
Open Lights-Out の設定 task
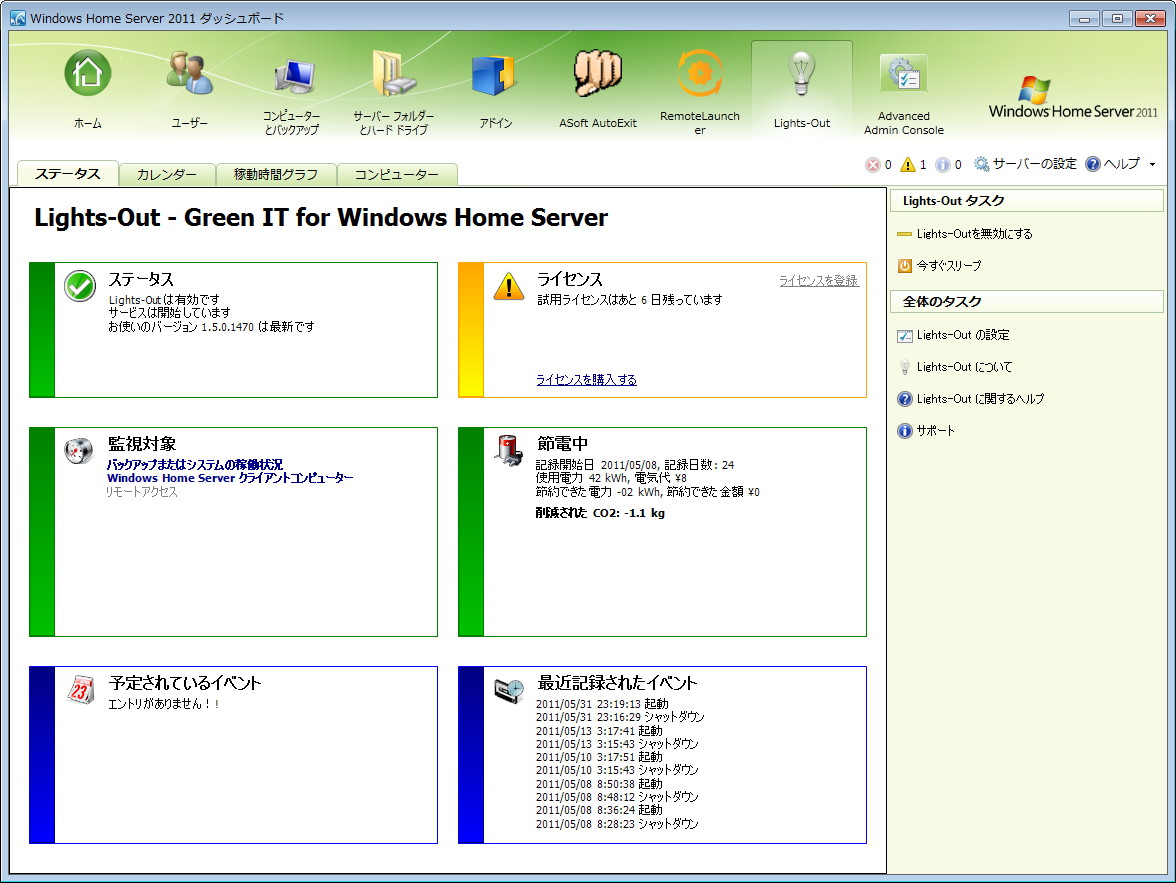coord(963,335)
